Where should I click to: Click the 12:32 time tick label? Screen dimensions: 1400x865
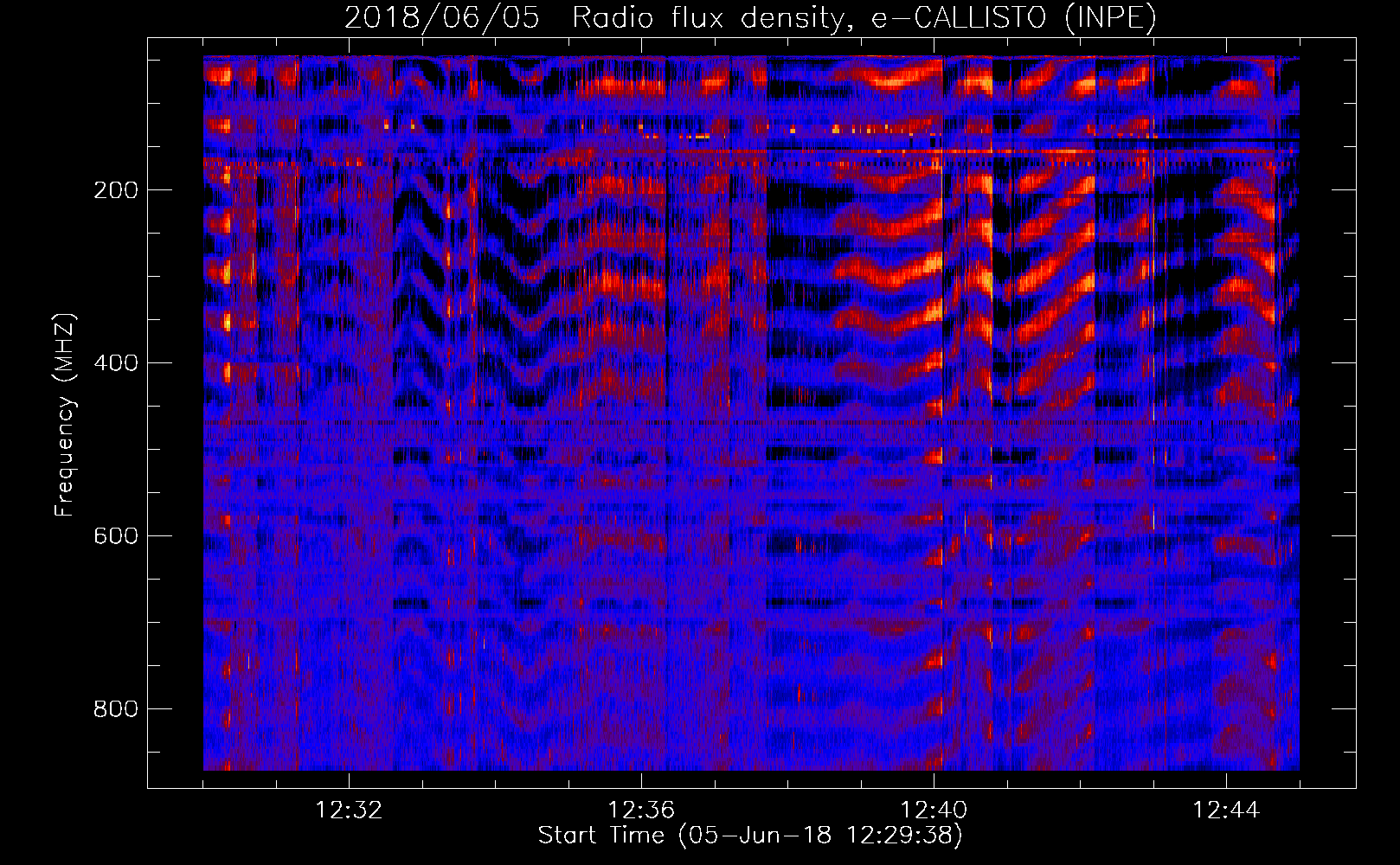(349, 811)
